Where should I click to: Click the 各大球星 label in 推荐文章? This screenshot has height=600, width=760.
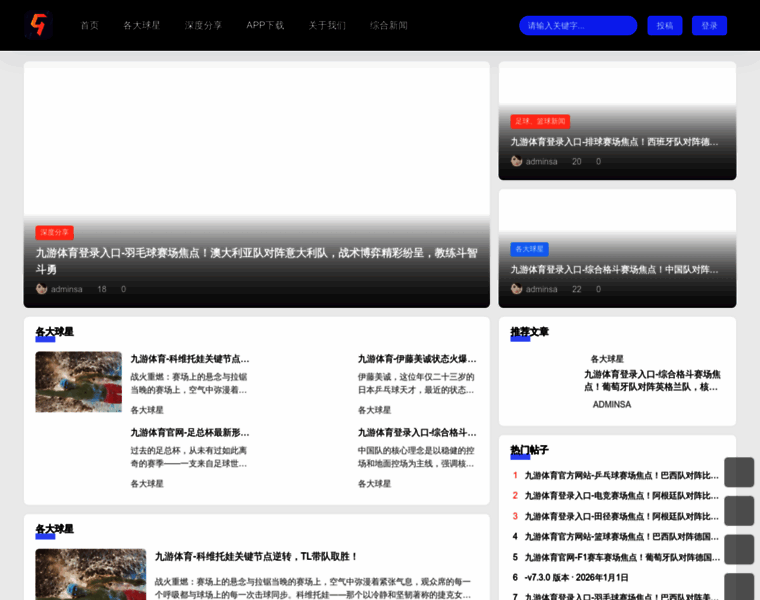pyautogui.click(x=607, y=359)
